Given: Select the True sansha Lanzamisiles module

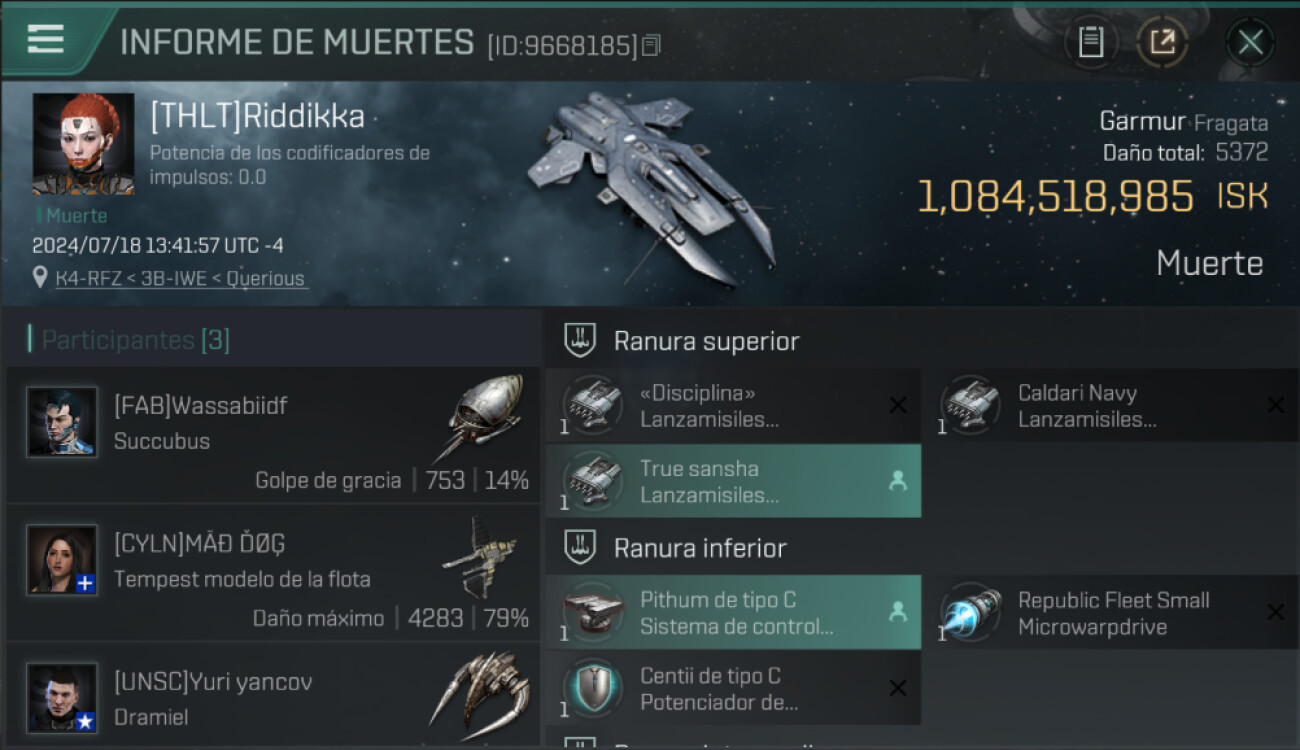Looking at the screenshot, I should click(733, 481).
